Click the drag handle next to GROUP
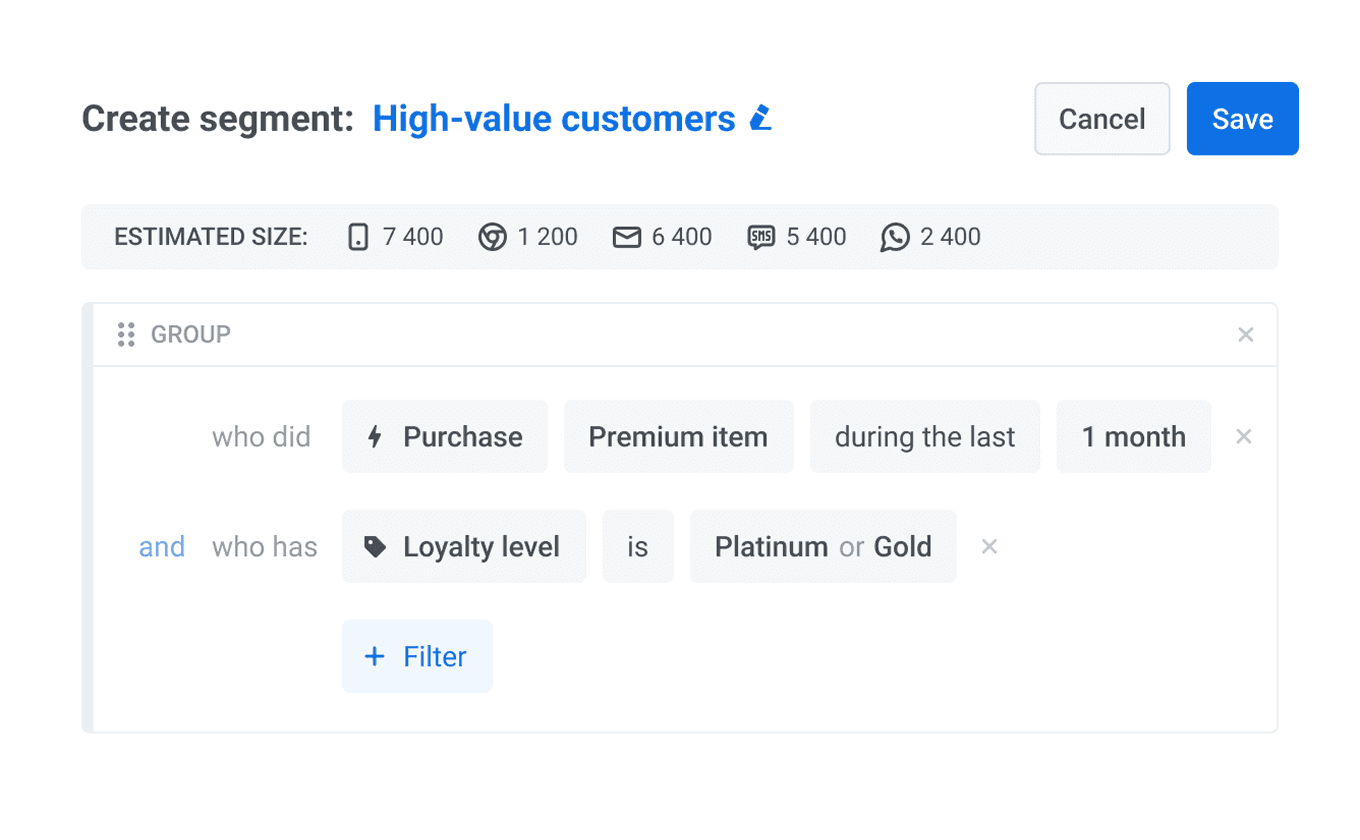Image resolution: width=1360 pixels, height=840 pixels. coord(126,334)
